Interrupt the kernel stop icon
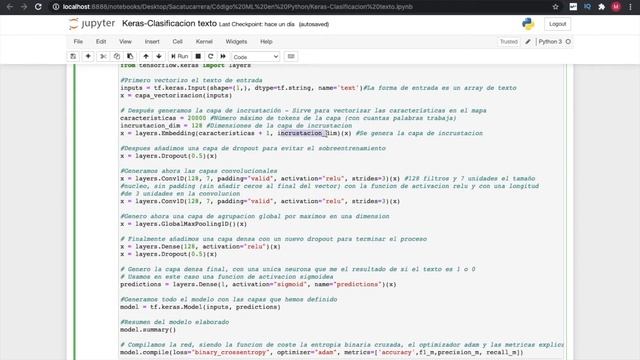640x360 pixels. [198, 56]
